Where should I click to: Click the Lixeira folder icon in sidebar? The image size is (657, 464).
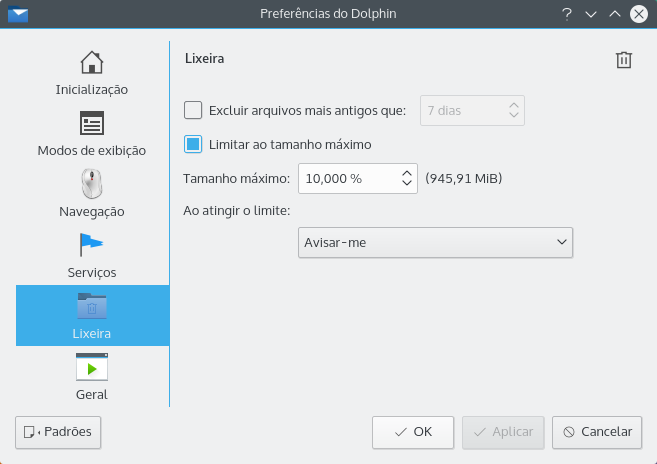(x=92, y=306)
